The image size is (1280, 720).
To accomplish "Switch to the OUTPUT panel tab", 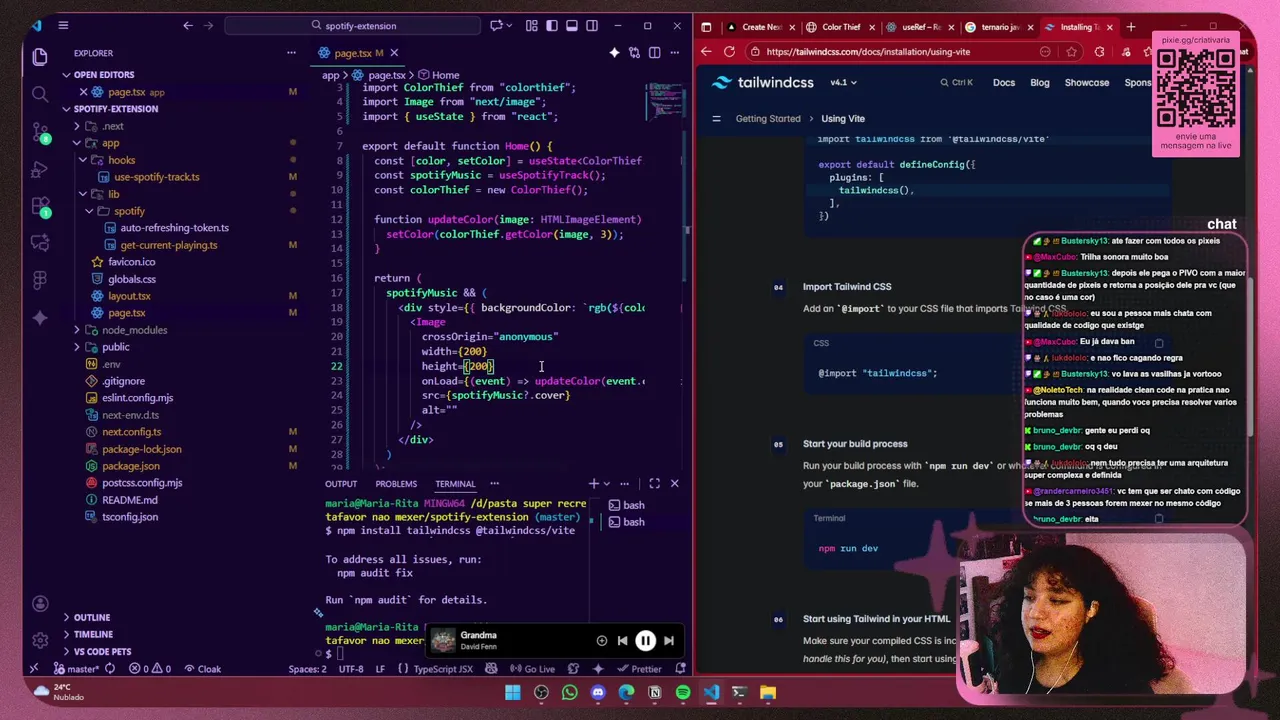I will pos(341,484).
